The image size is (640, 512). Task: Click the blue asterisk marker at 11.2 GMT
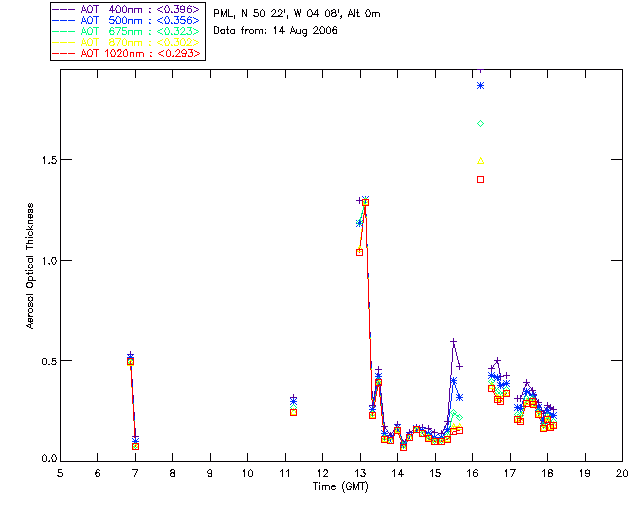(293, 400)
